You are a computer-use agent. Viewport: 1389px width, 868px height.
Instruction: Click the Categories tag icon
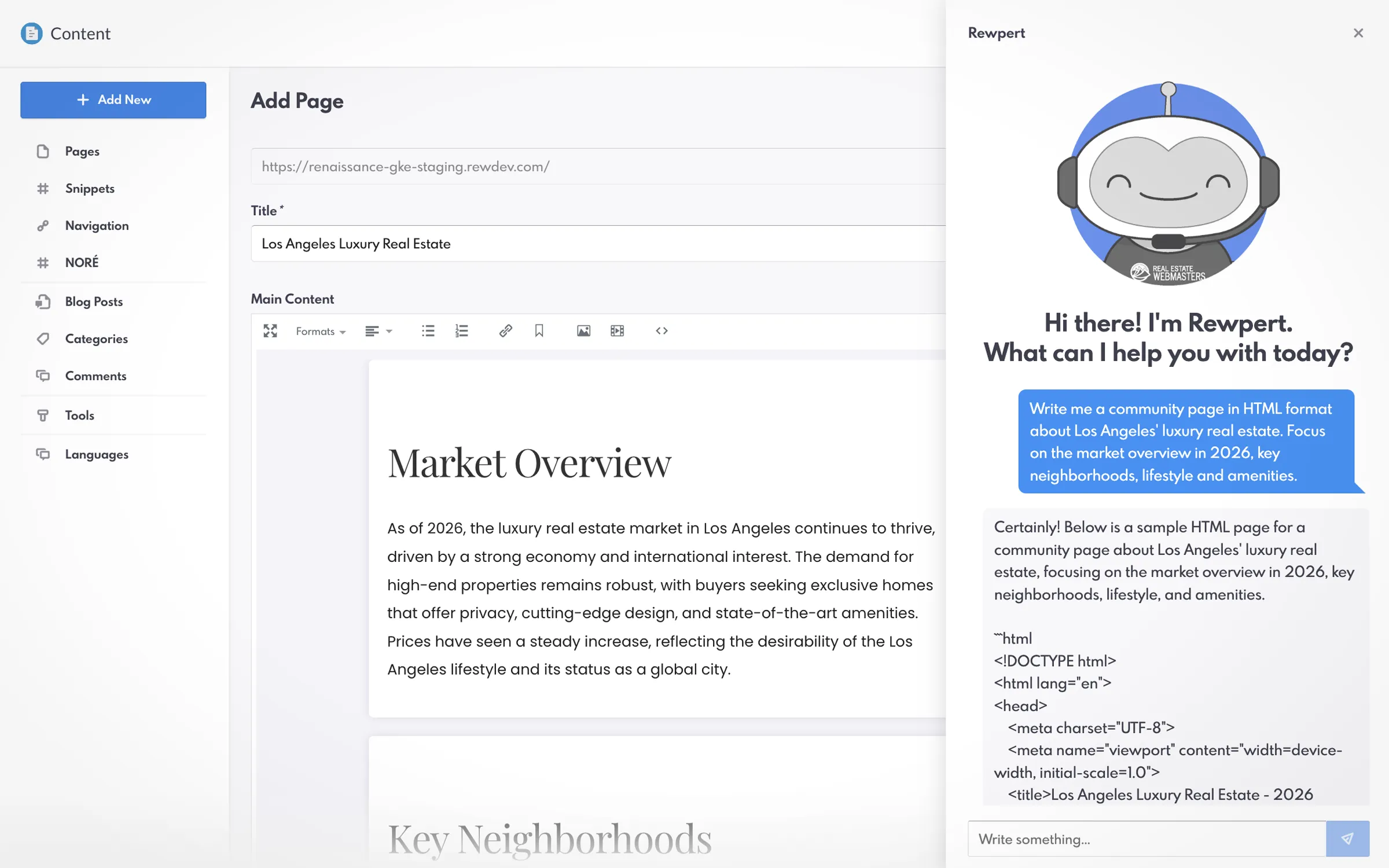coord(43,339)
